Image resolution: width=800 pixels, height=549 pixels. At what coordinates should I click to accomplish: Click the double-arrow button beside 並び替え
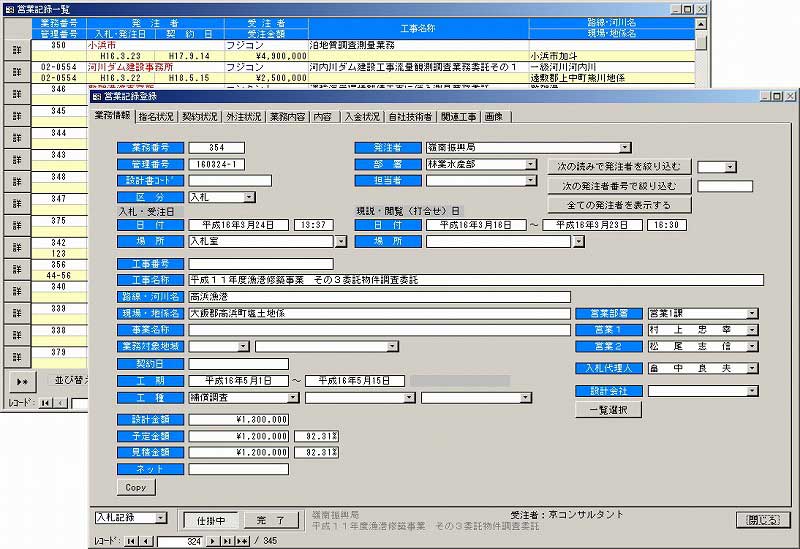[20, 381]
